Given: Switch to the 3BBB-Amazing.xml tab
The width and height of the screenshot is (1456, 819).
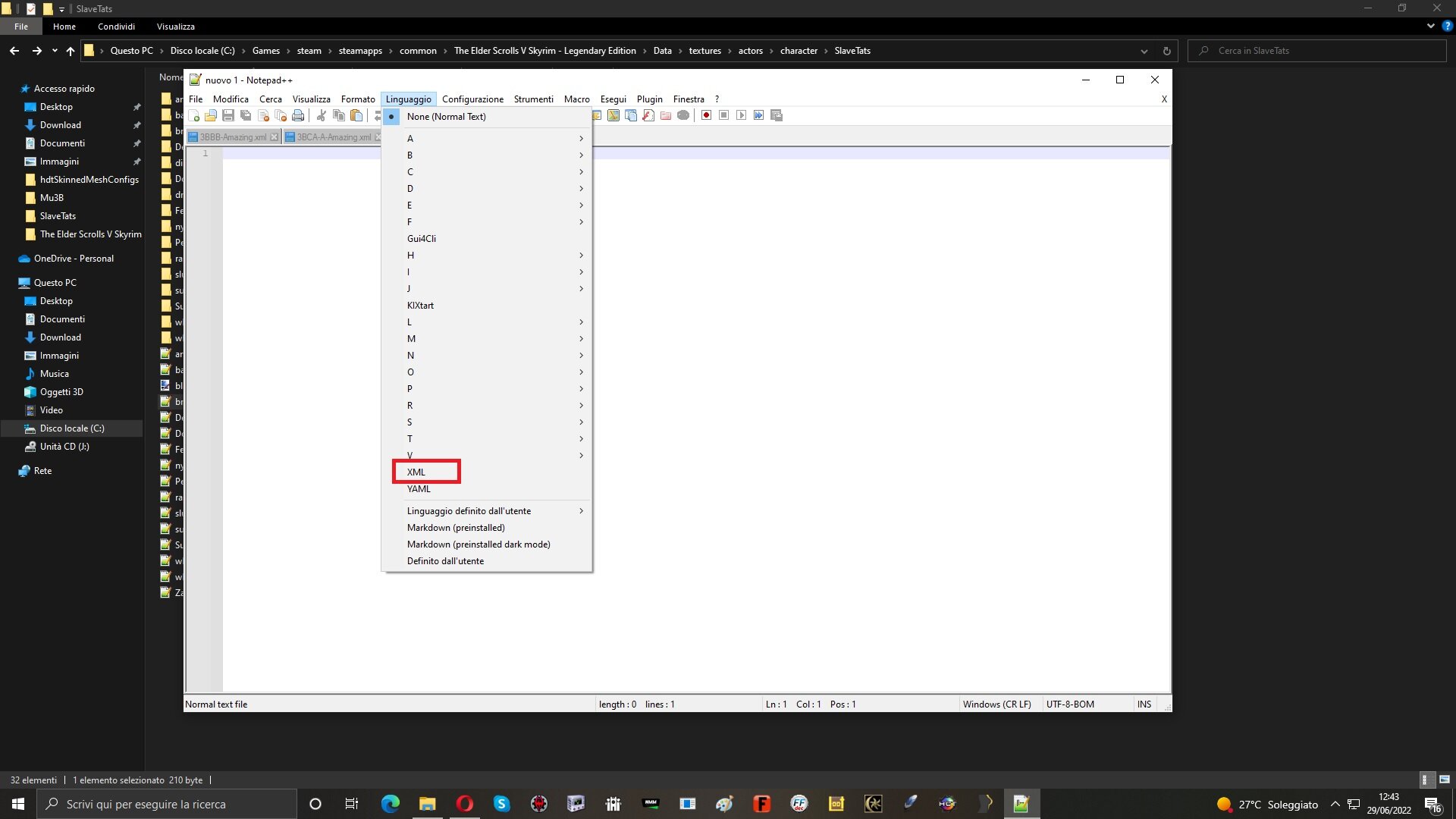Looking at the screenshot, I should tap(233, 137).
